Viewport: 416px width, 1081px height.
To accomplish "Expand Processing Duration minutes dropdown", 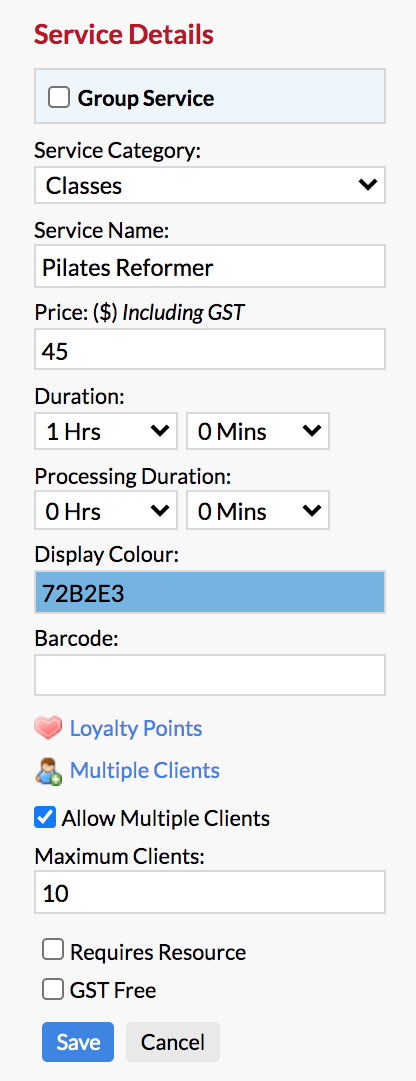I will [x=258, y=511].
